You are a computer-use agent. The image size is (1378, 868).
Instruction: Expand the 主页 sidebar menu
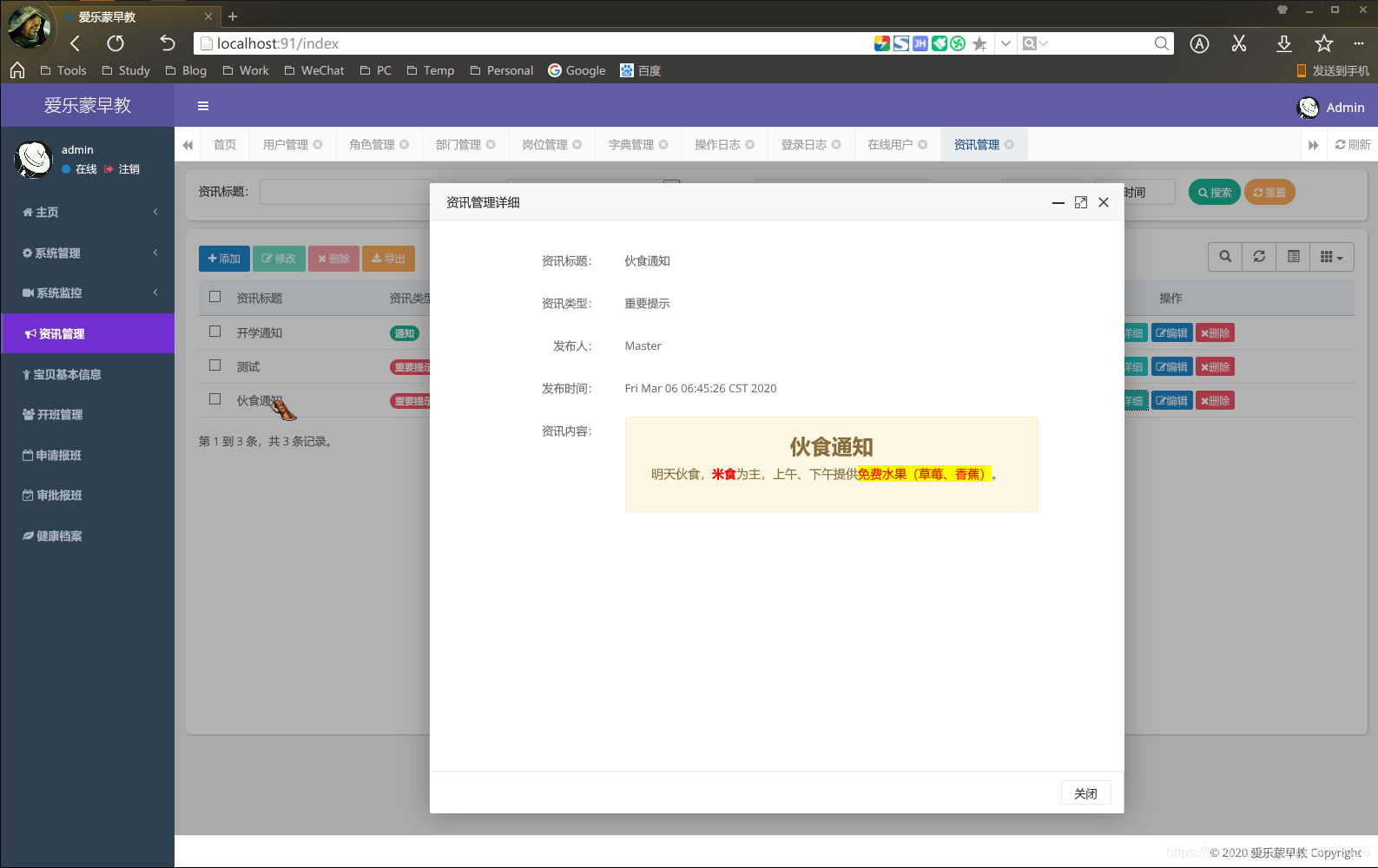point(88,212)
